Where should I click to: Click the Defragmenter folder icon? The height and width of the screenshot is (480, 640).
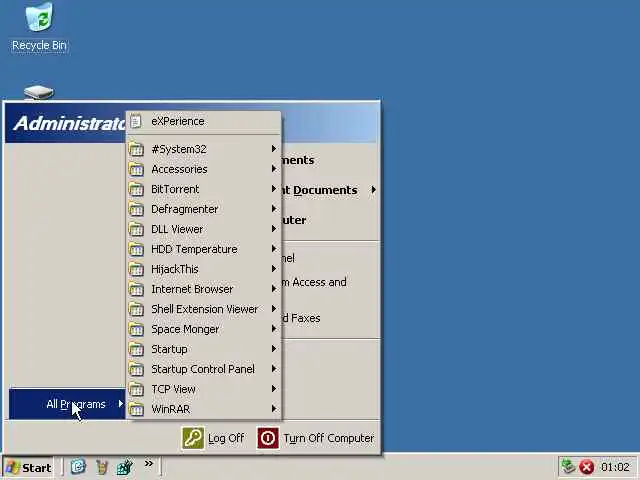point(136,209)
